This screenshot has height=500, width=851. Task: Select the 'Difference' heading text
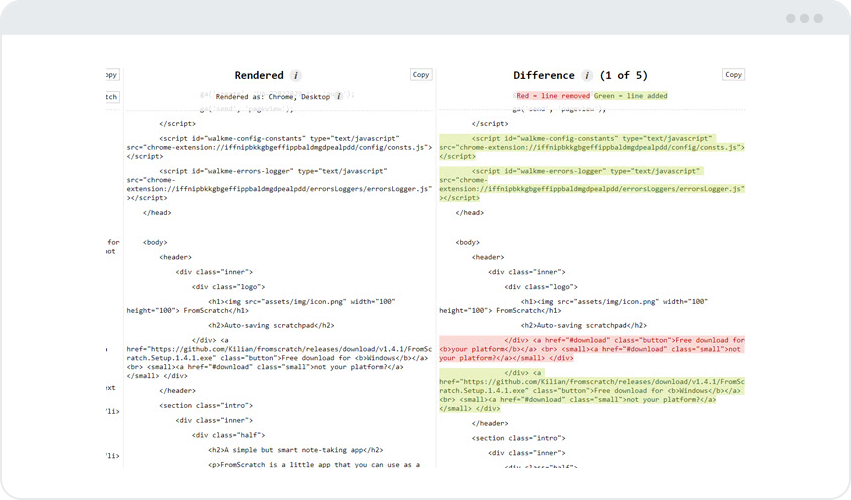(x=544, y=75)
